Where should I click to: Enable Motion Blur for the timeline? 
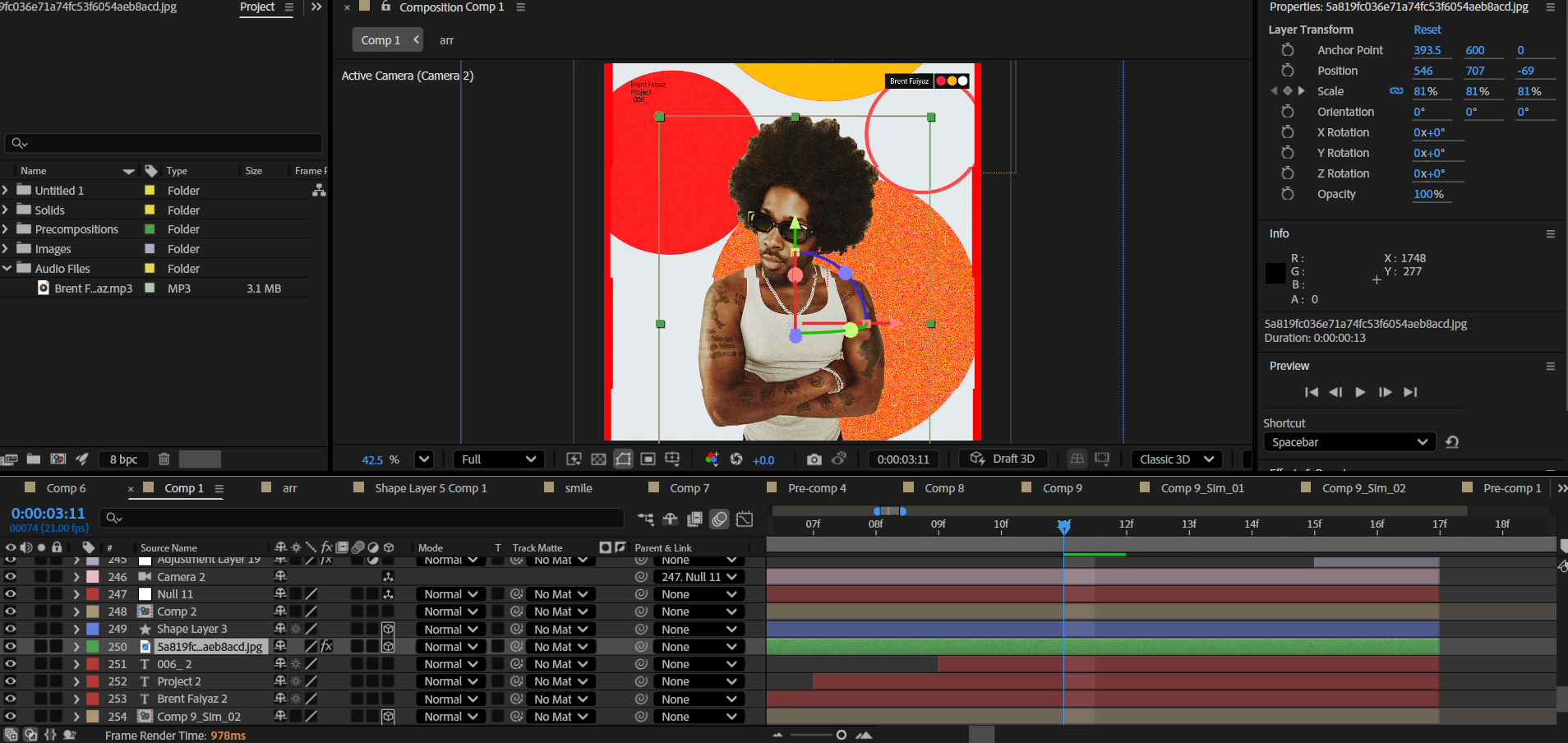(x=720, y=519)
